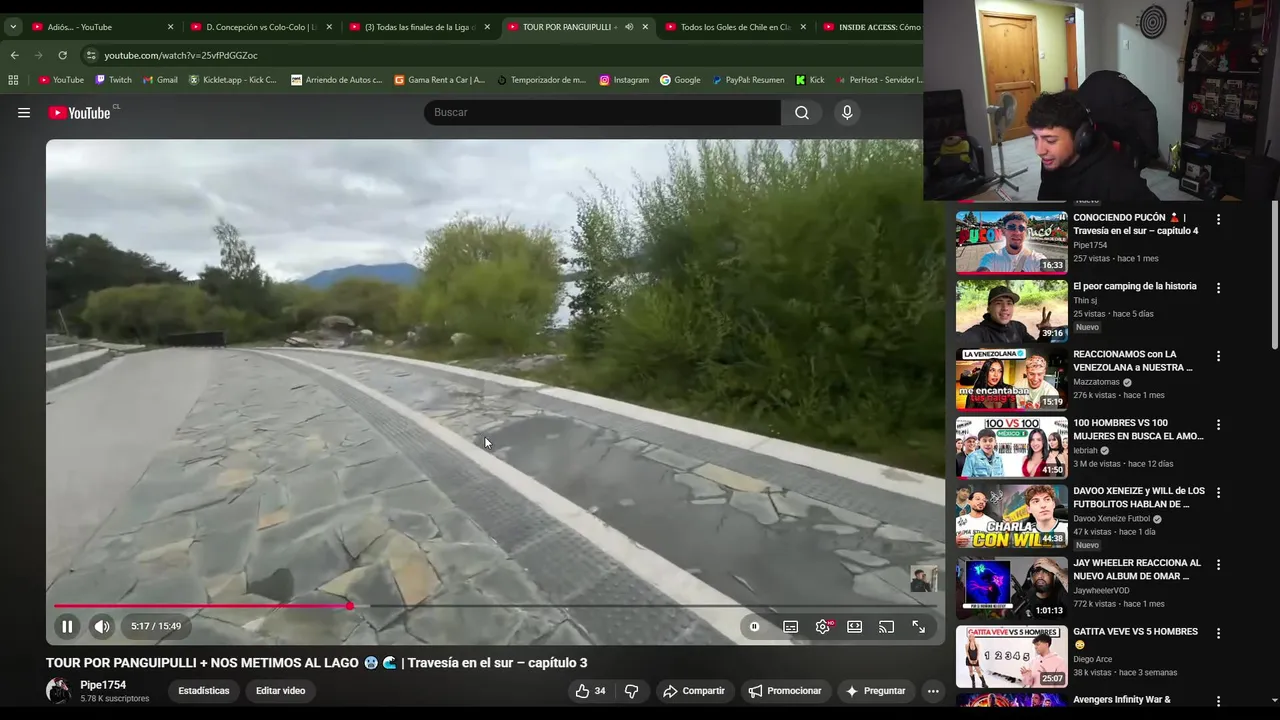Open options for REACCIONAMOS con LA VENEZOLANA
This screenshot has width=1280, height=720.
click(x=1218, y=356)
